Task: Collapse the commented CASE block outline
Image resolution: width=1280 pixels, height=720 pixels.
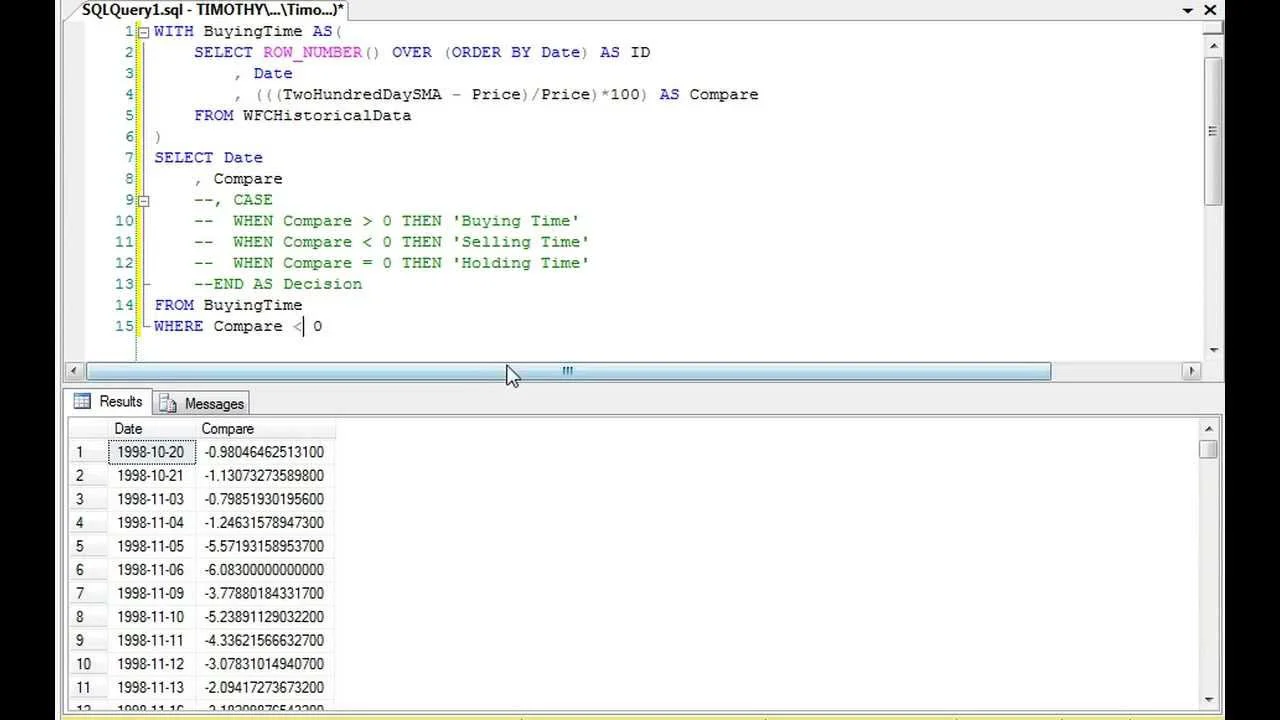Action: (144, 200)
